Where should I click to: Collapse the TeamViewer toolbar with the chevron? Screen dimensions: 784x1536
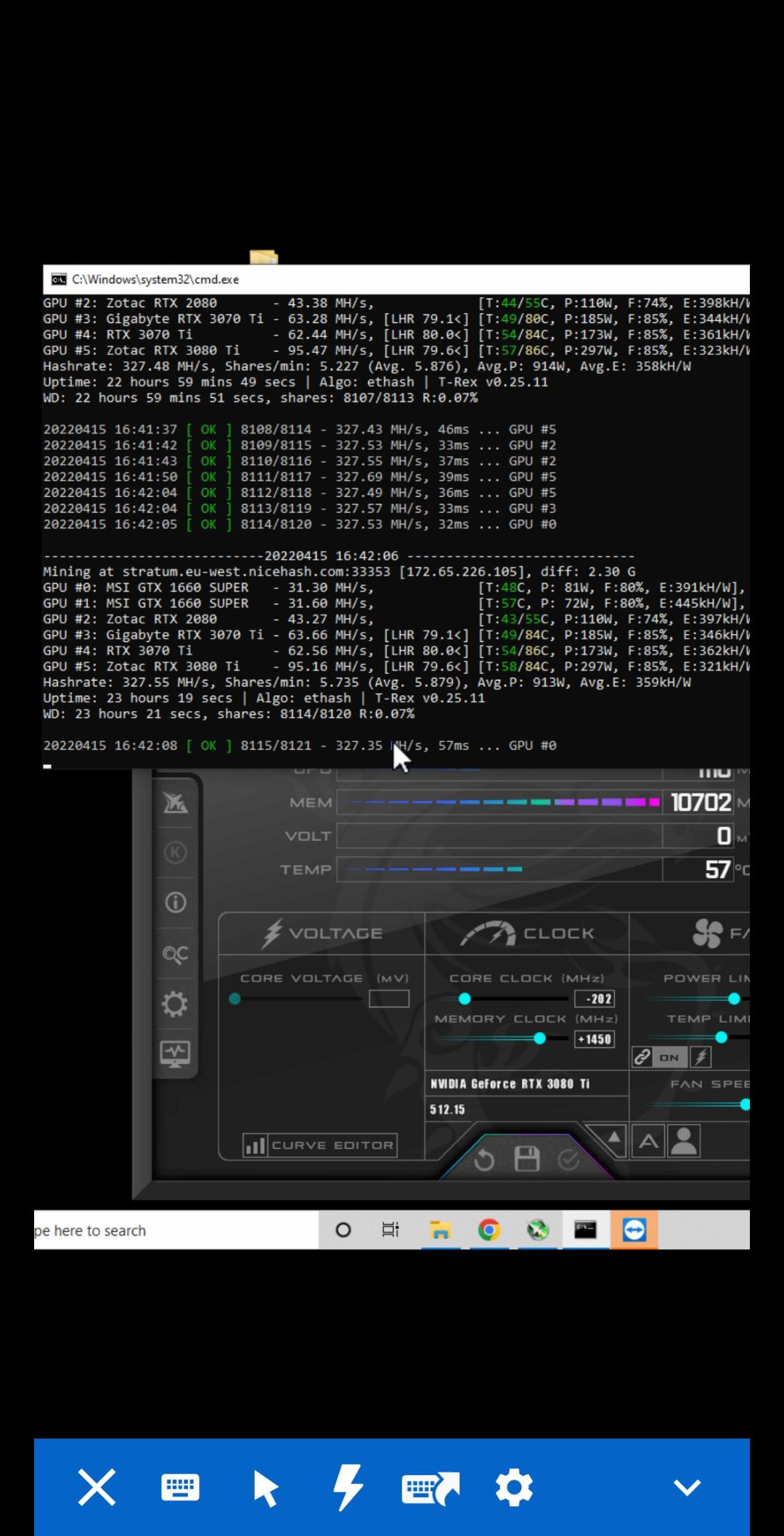click(x=687, y=1487)
